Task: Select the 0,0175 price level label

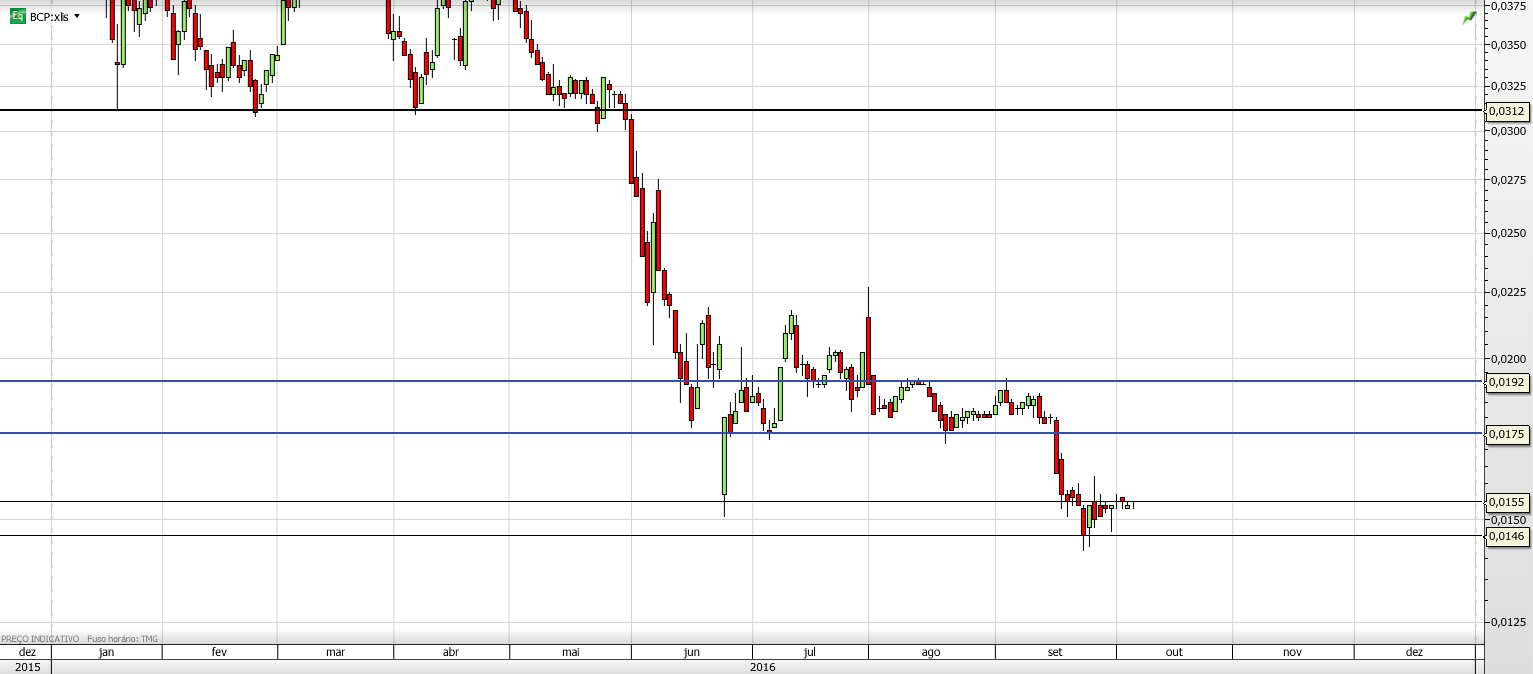Action: (x=1508, y=434)
